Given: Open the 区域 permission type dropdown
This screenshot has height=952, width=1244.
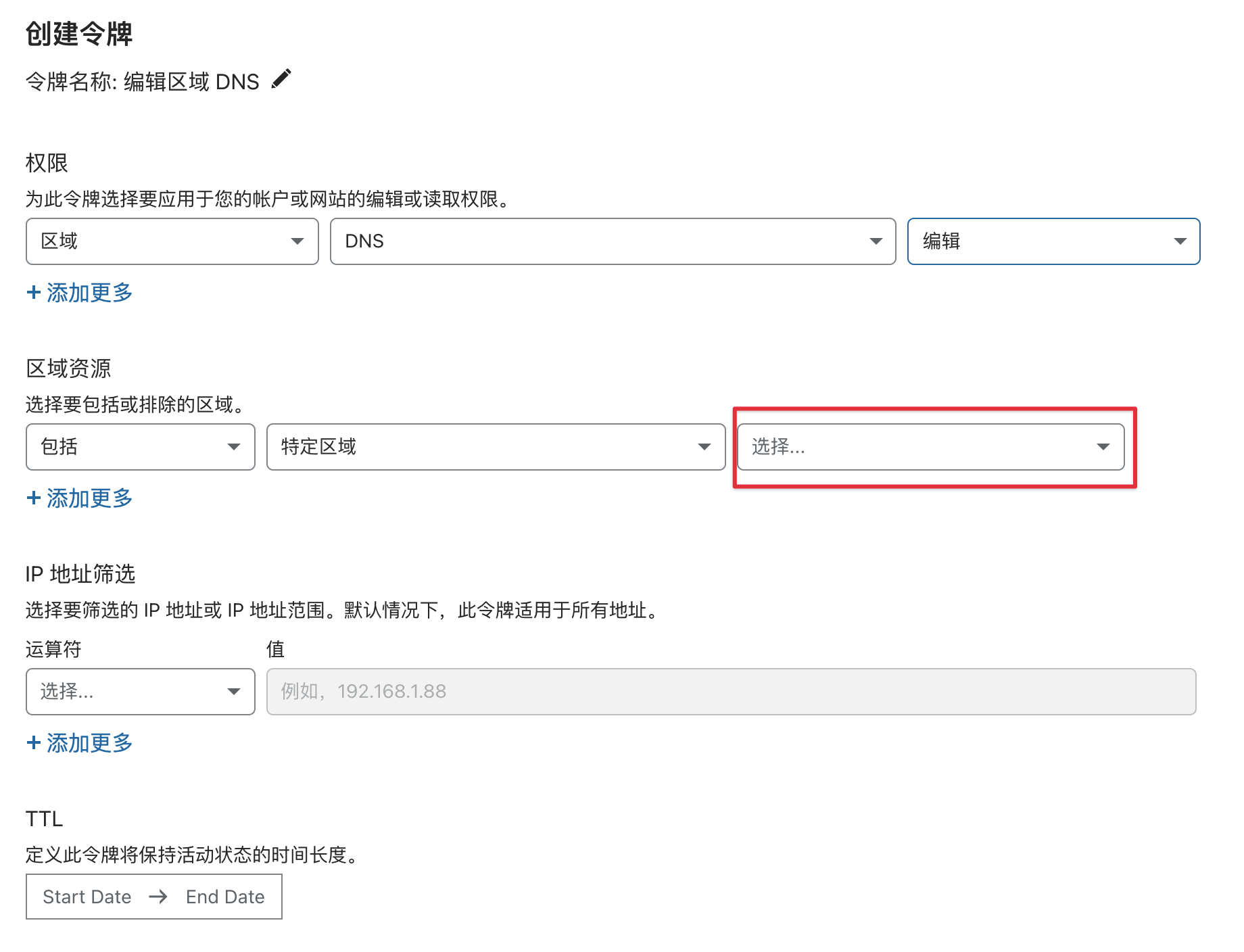Looking at the screenshot, I should pos(172,241).
